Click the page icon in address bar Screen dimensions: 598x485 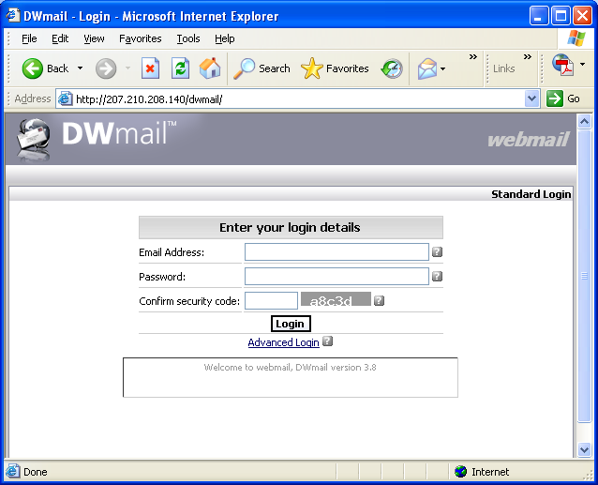pos(65,99)
